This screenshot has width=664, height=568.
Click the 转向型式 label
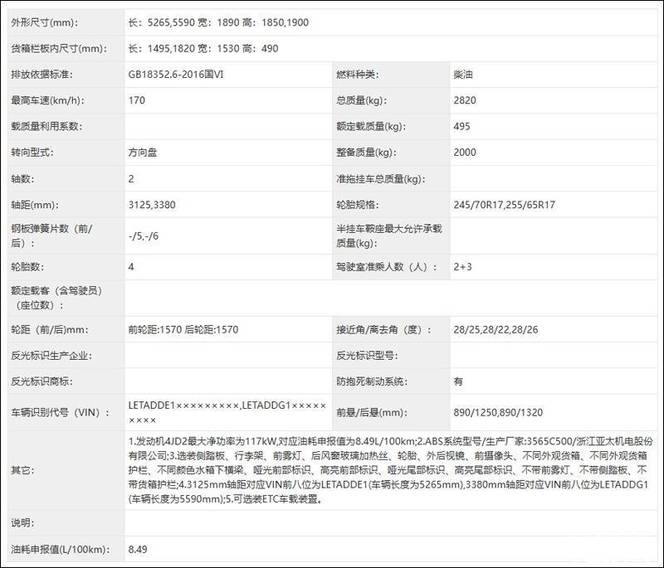(32, 152)
